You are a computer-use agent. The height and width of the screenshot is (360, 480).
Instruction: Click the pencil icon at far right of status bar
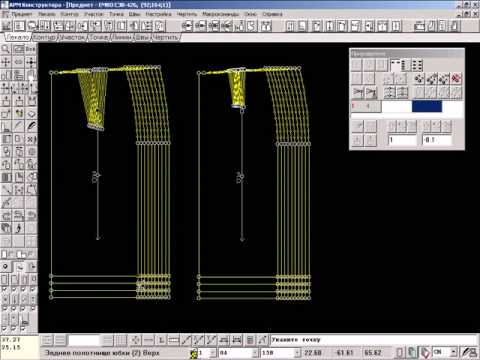click(x=469, y=352)
